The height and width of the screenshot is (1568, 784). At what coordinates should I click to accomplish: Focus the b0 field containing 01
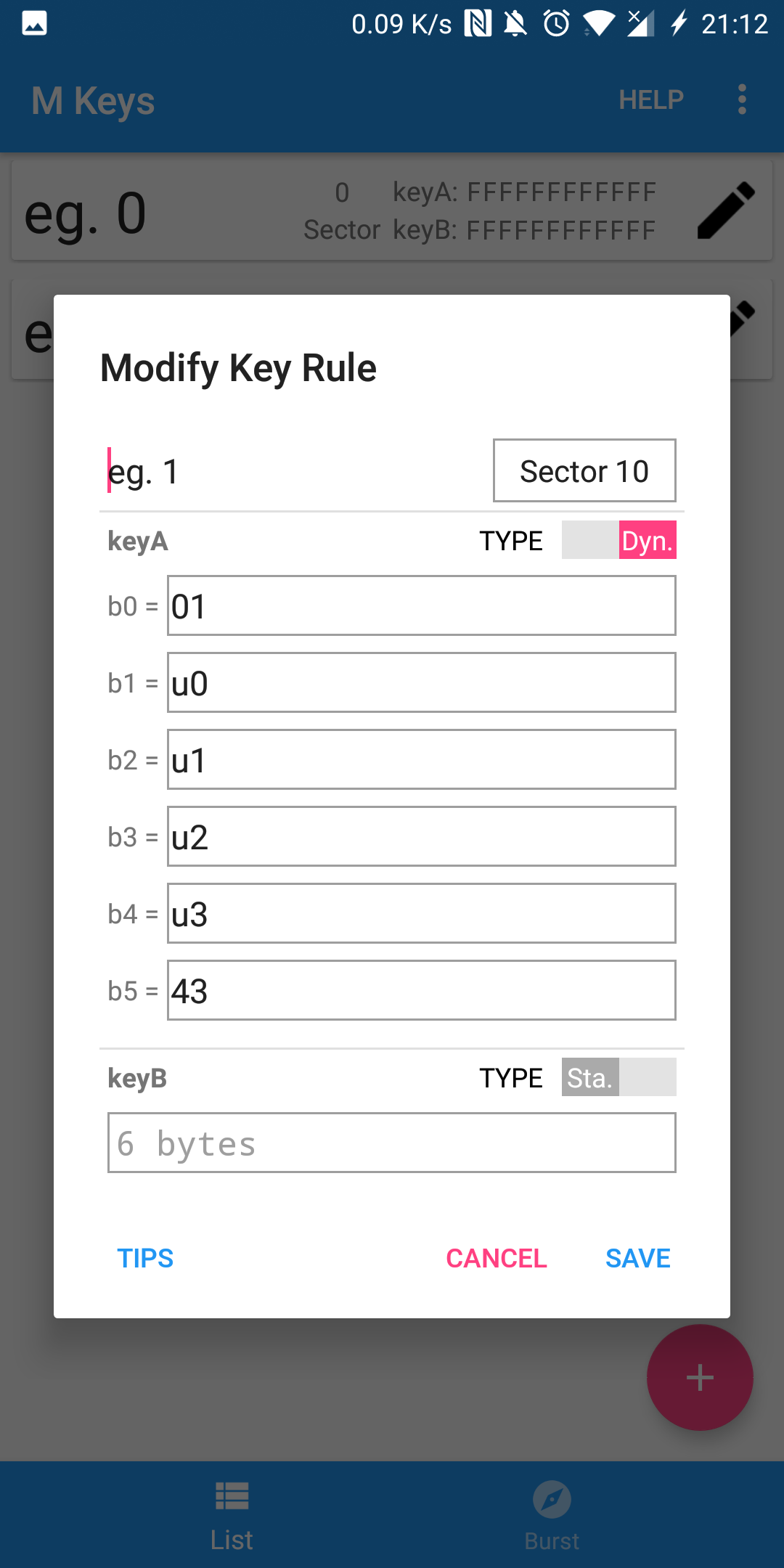[422, 605]
